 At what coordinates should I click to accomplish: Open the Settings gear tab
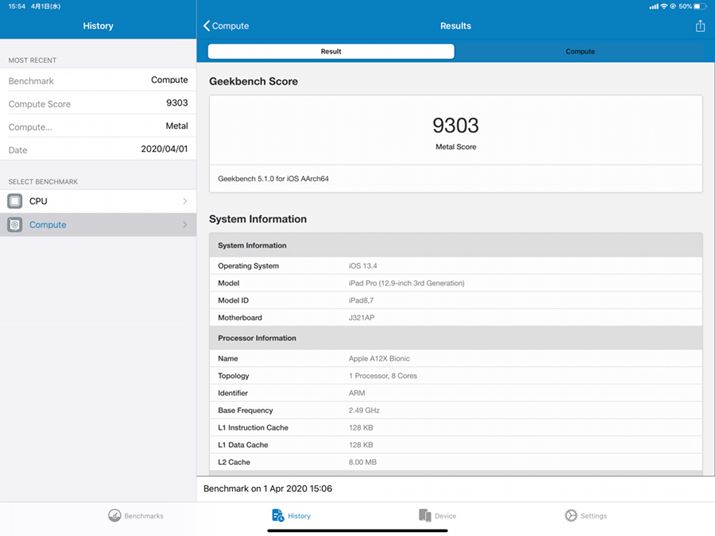point(571,516)
